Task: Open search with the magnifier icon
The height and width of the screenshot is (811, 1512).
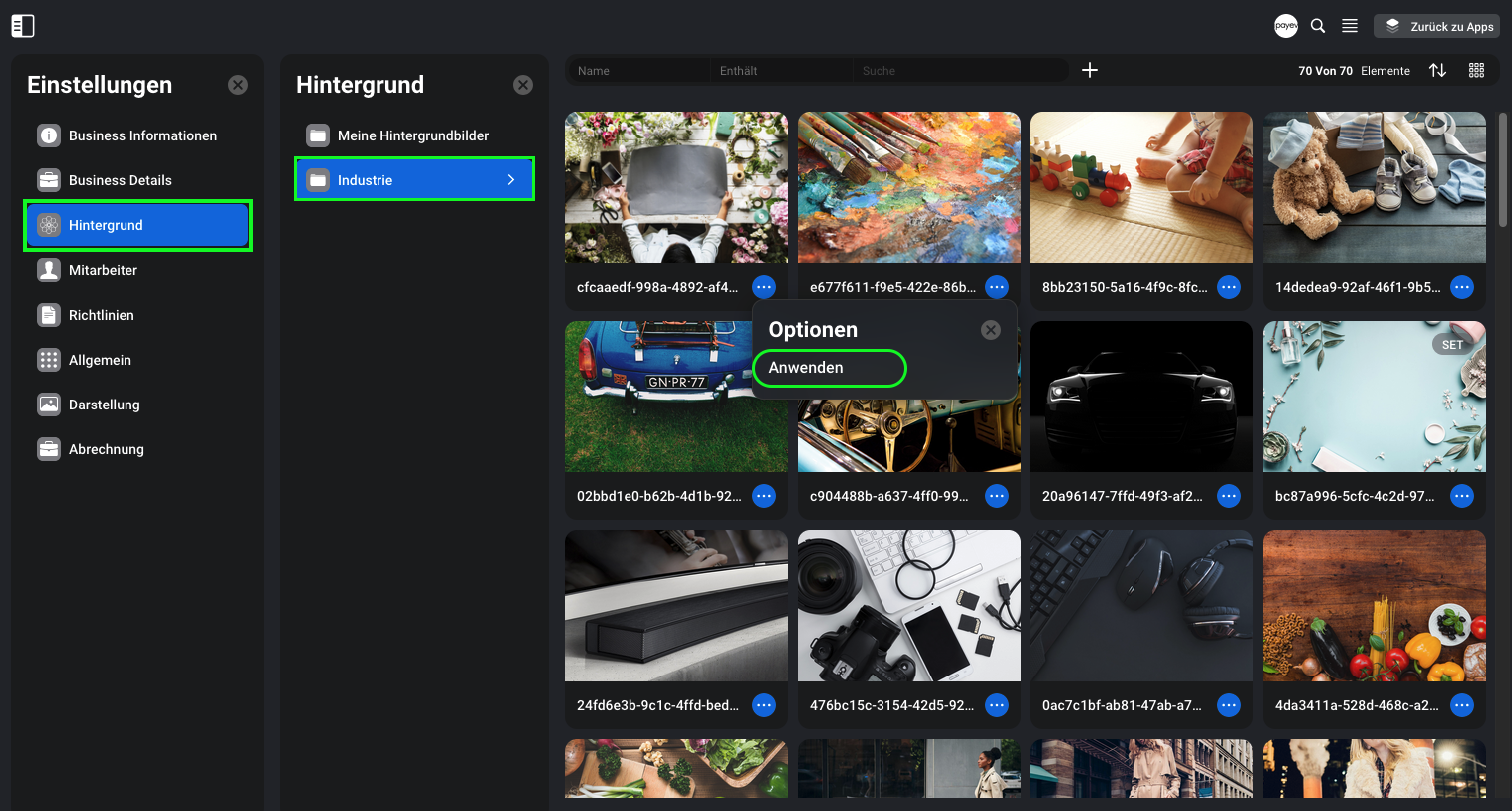Action: [x=1318, y=26]
